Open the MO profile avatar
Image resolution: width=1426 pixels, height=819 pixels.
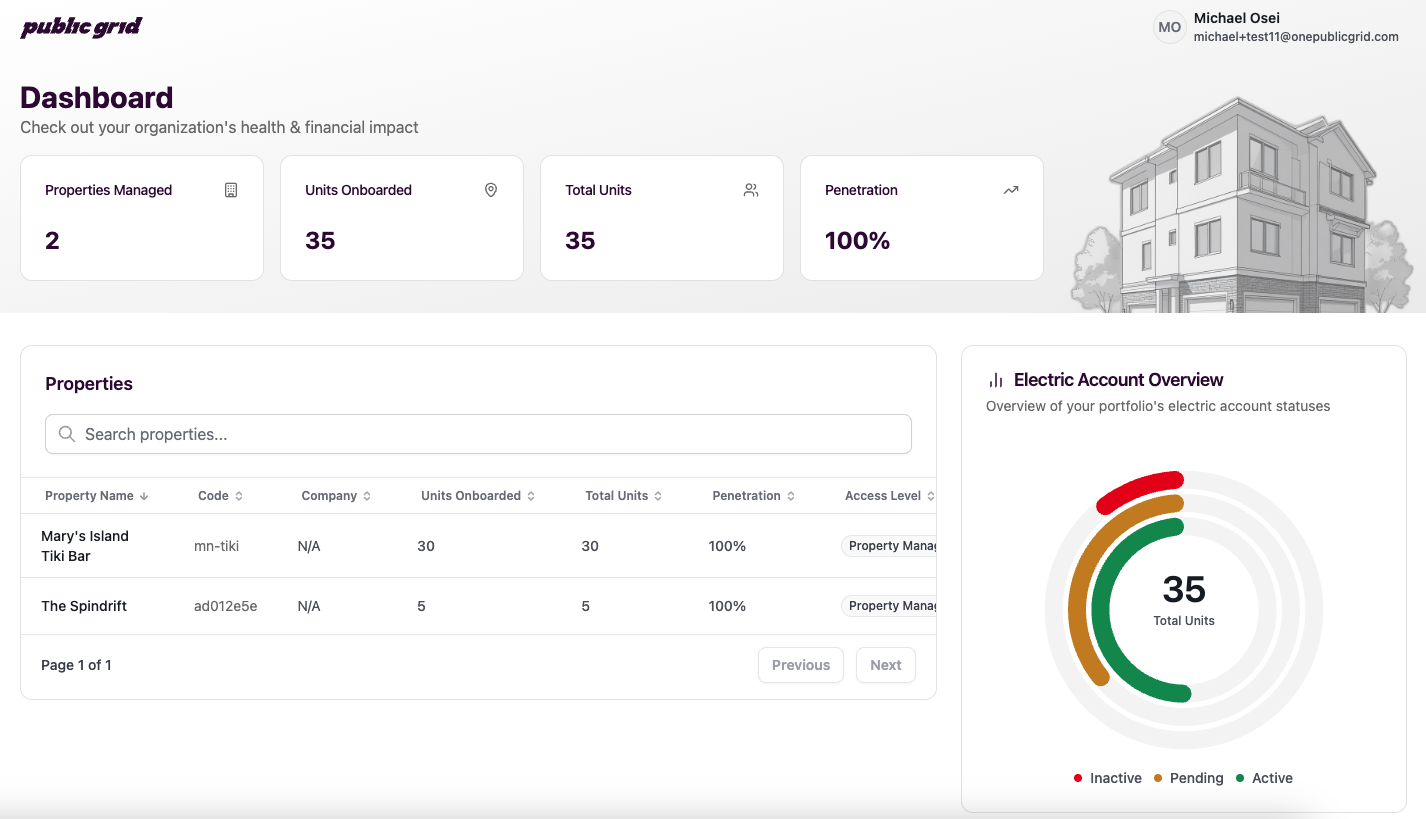[x=1169, y=27]
